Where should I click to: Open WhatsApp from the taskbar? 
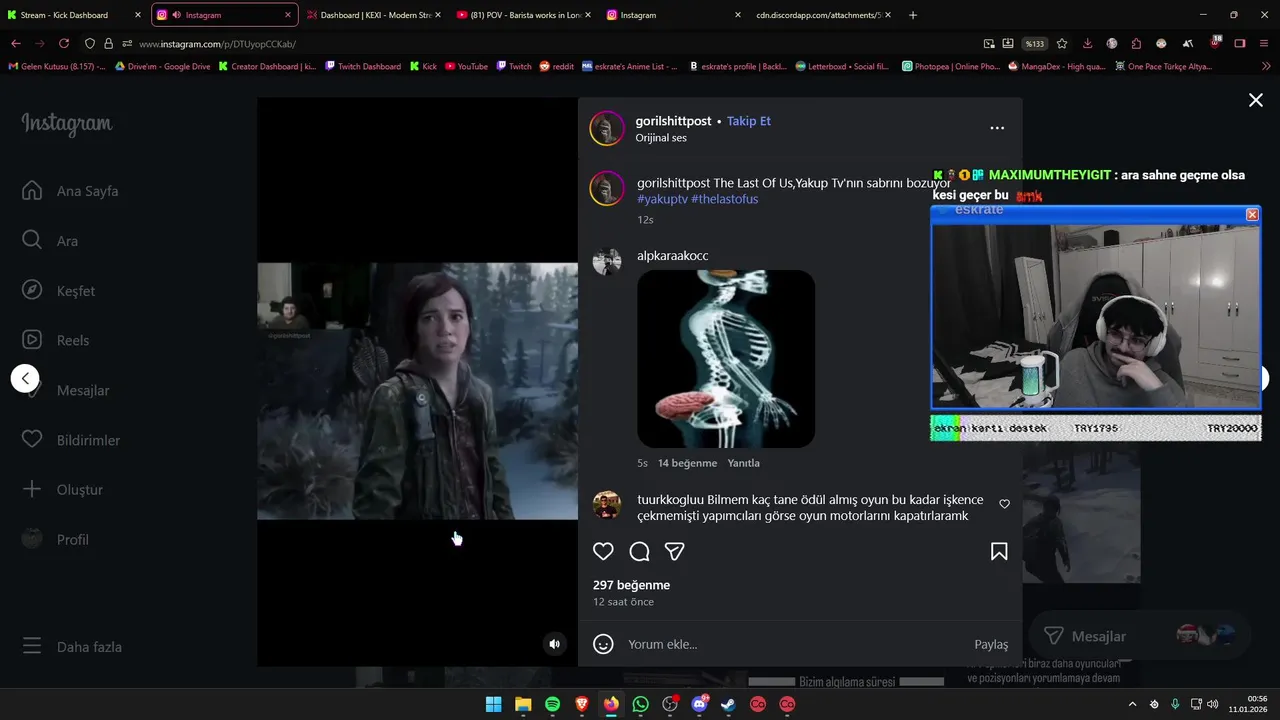click(x=641, y=704)
